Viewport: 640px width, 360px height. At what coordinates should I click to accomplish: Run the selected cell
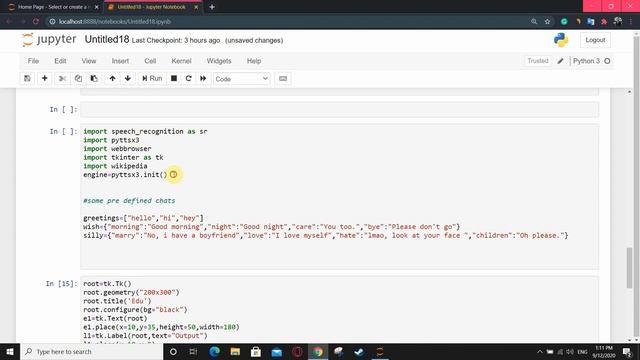[152, 78]
